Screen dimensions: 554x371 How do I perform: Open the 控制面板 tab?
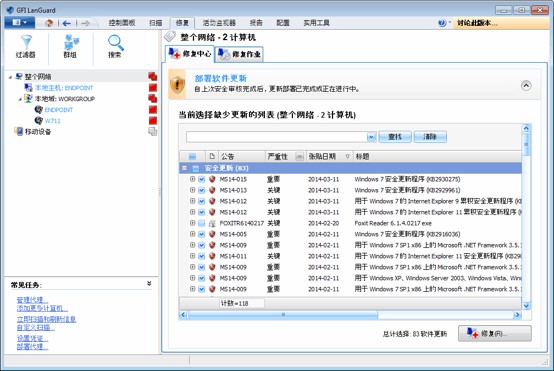122,23
